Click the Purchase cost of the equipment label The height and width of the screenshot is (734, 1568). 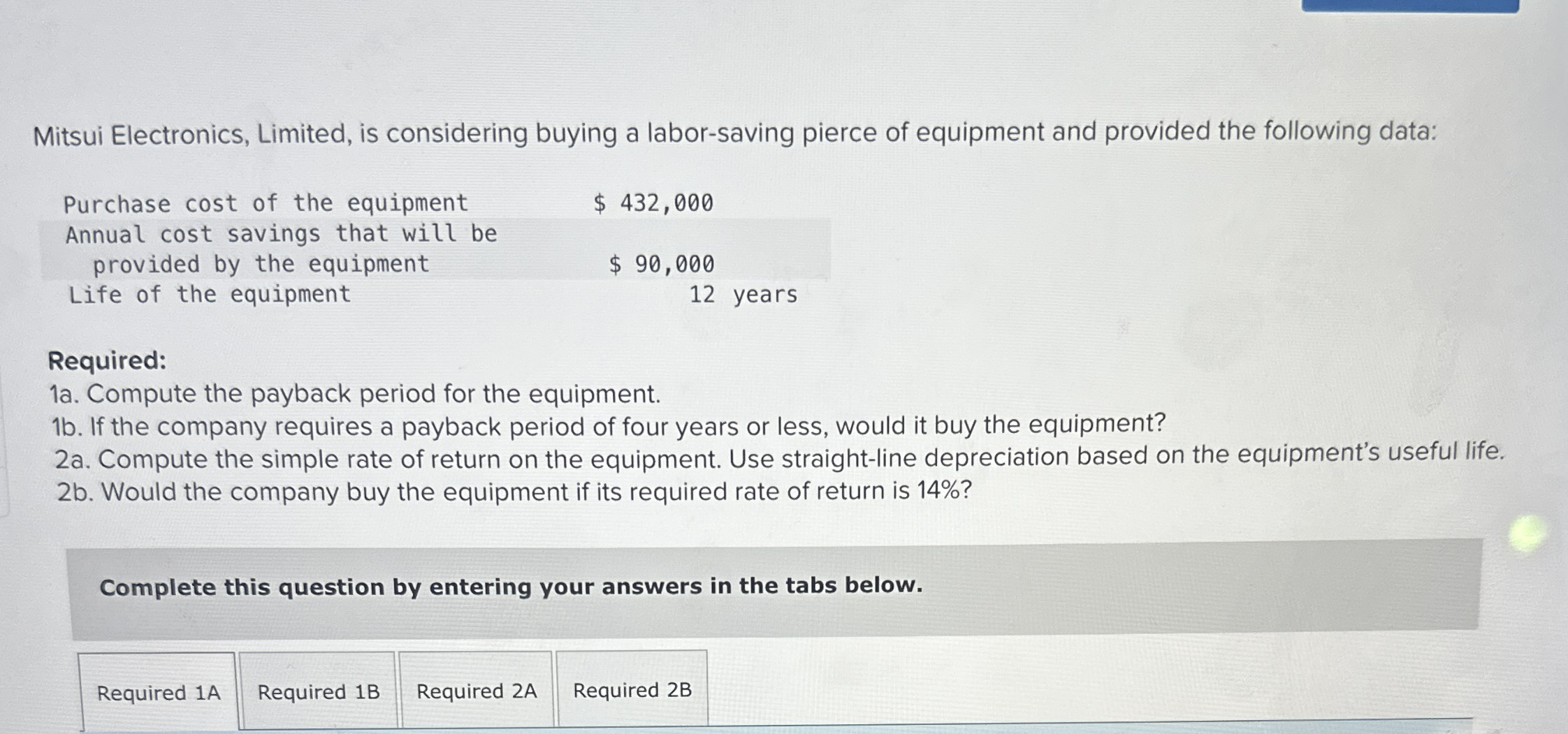click(x=266, y=203)
